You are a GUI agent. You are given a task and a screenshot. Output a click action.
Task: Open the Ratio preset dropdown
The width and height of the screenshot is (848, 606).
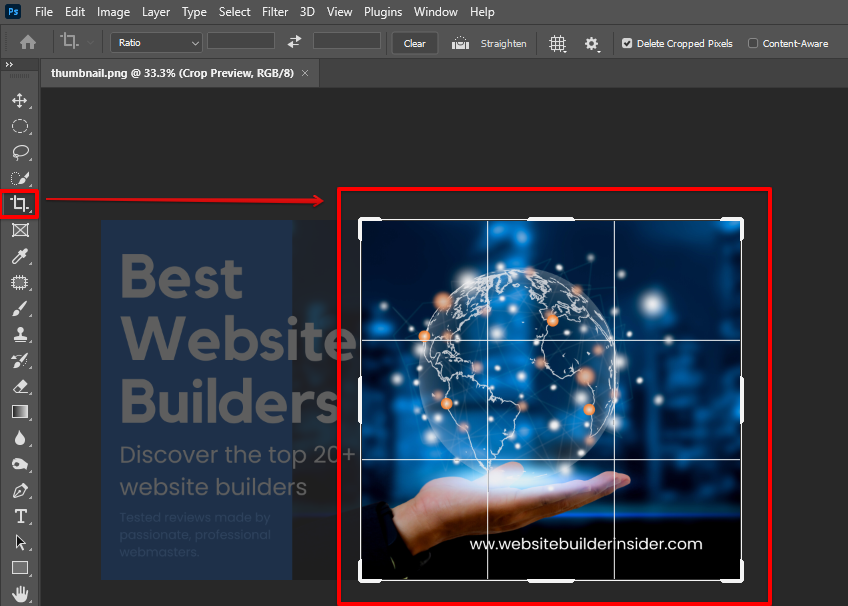click(x=156, y=43)
